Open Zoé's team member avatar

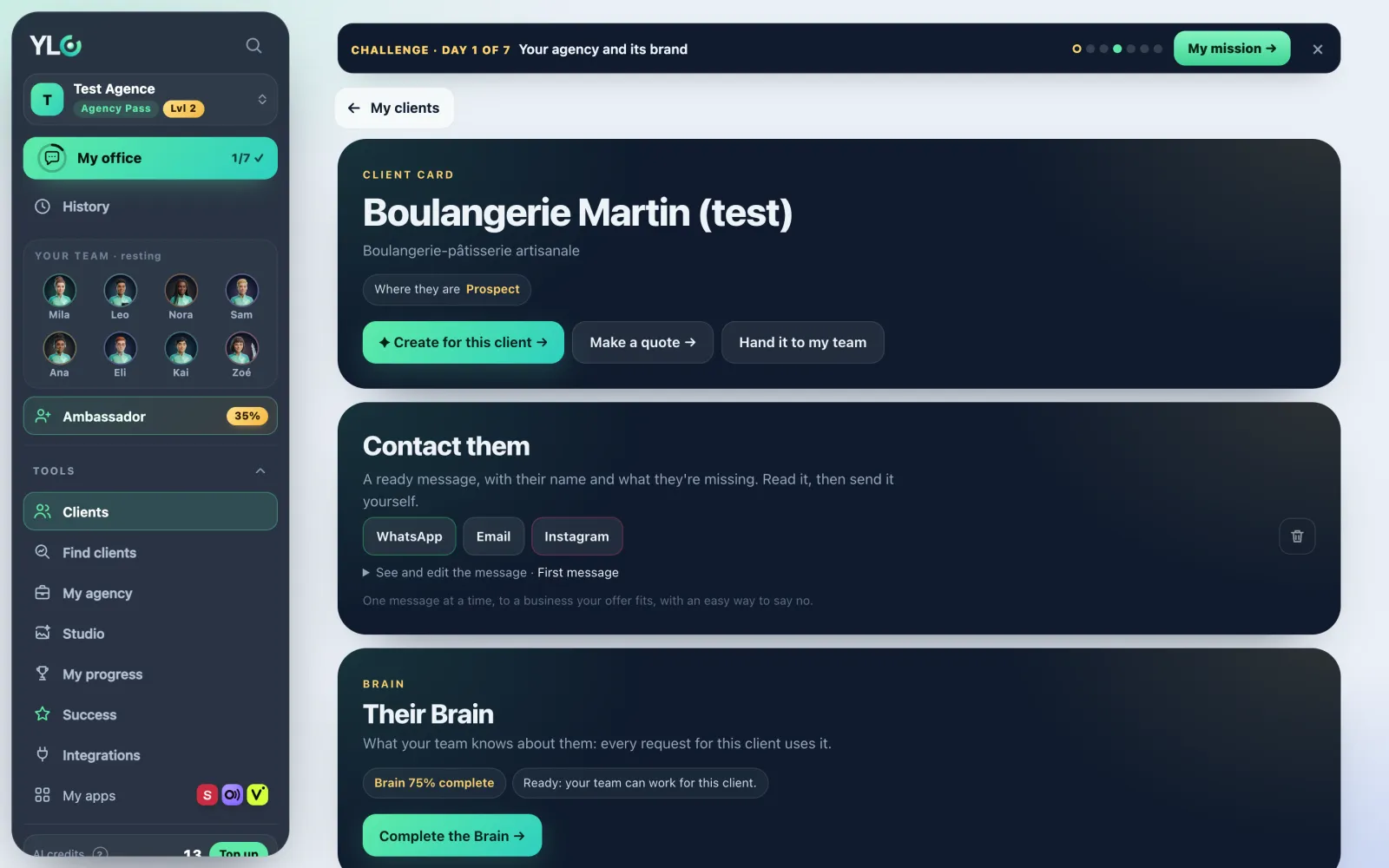click(241, 348)
